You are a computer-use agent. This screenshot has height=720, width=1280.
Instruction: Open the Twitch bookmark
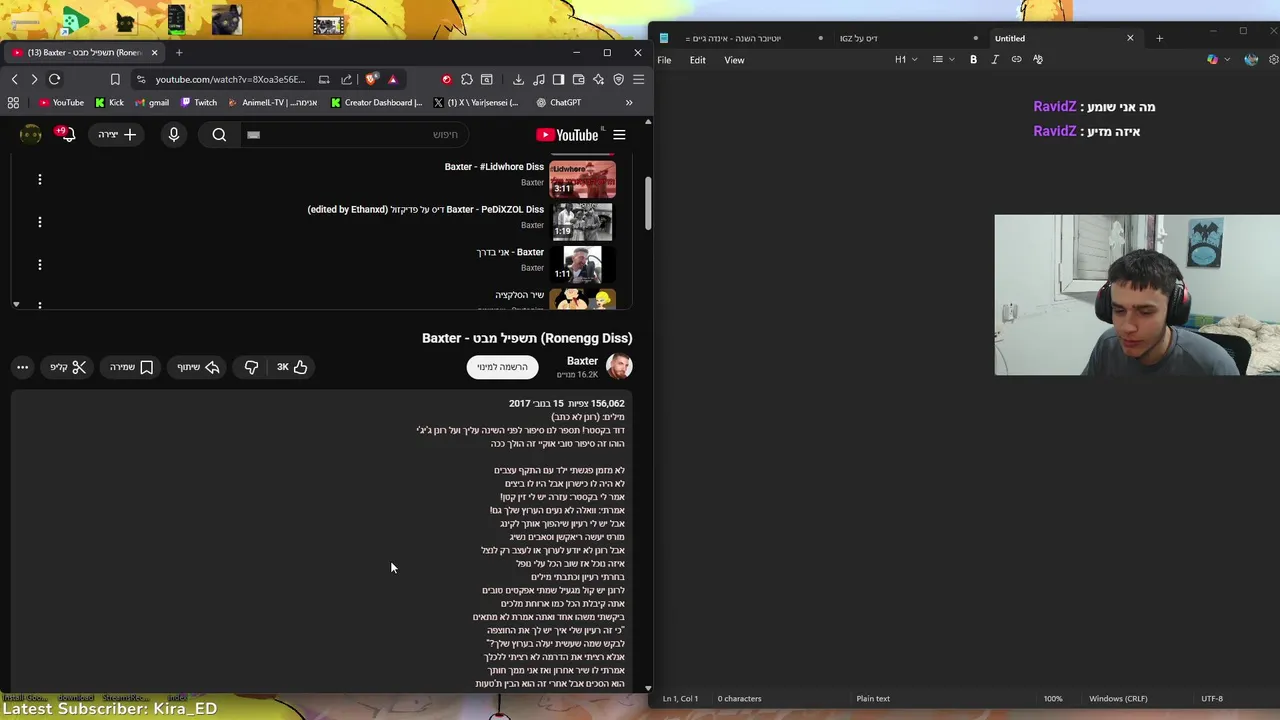(198, 102)
